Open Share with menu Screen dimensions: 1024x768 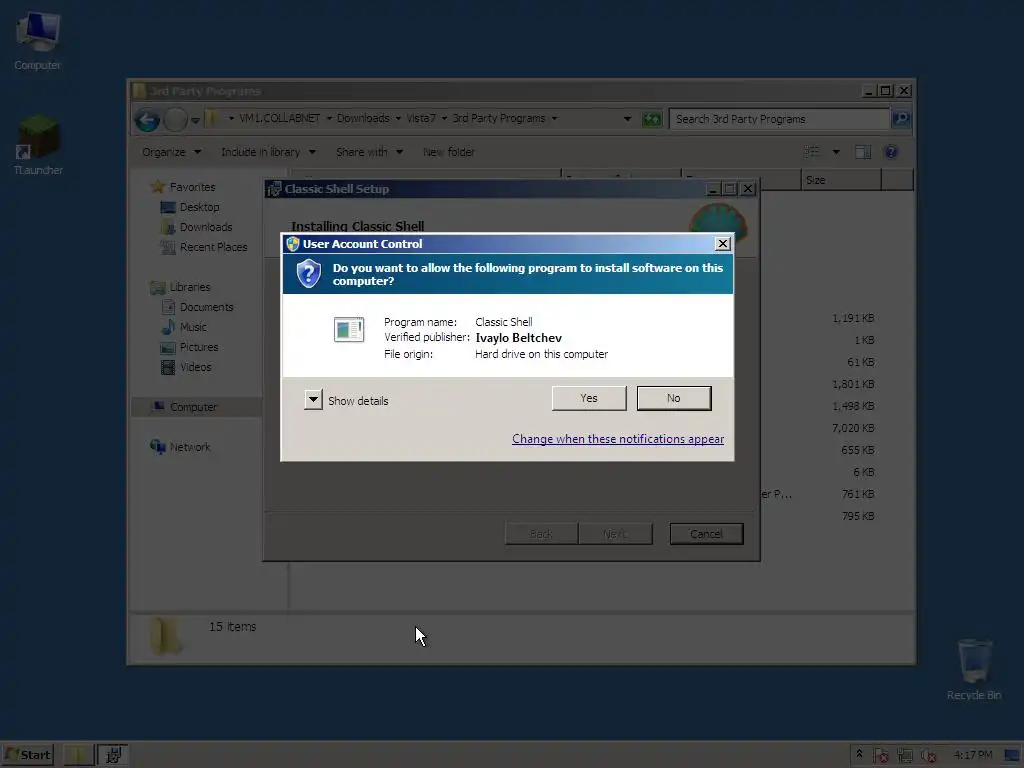[369, 152]
